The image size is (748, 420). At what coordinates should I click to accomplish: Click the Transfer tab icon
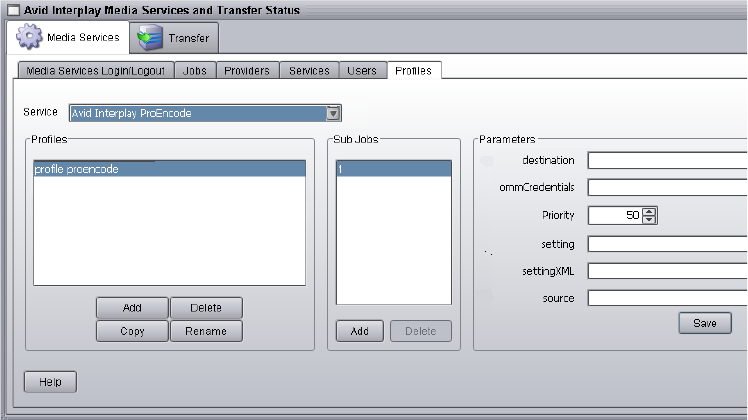click(x=150, y=38)
